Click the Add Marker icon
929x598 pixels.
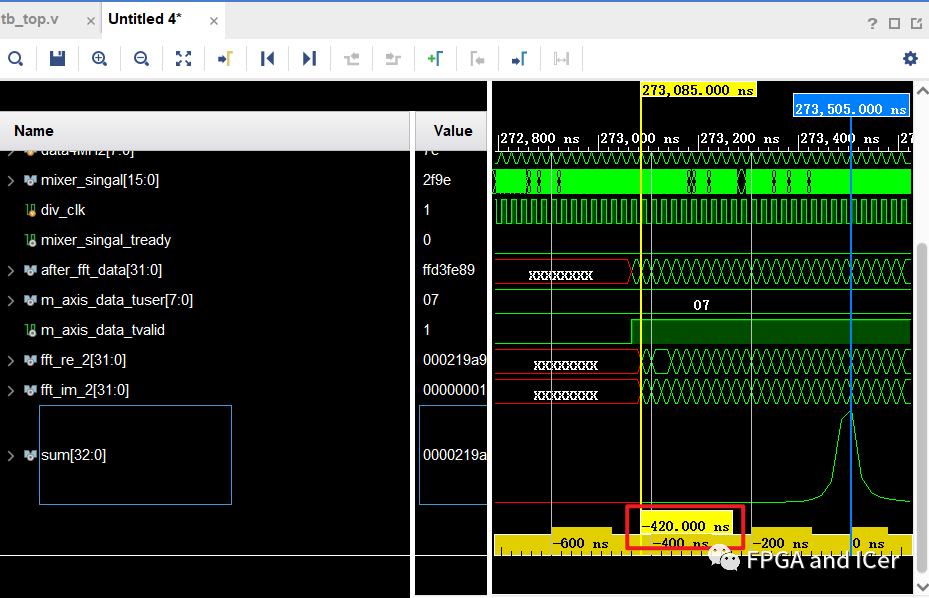(x=435, y=59)
